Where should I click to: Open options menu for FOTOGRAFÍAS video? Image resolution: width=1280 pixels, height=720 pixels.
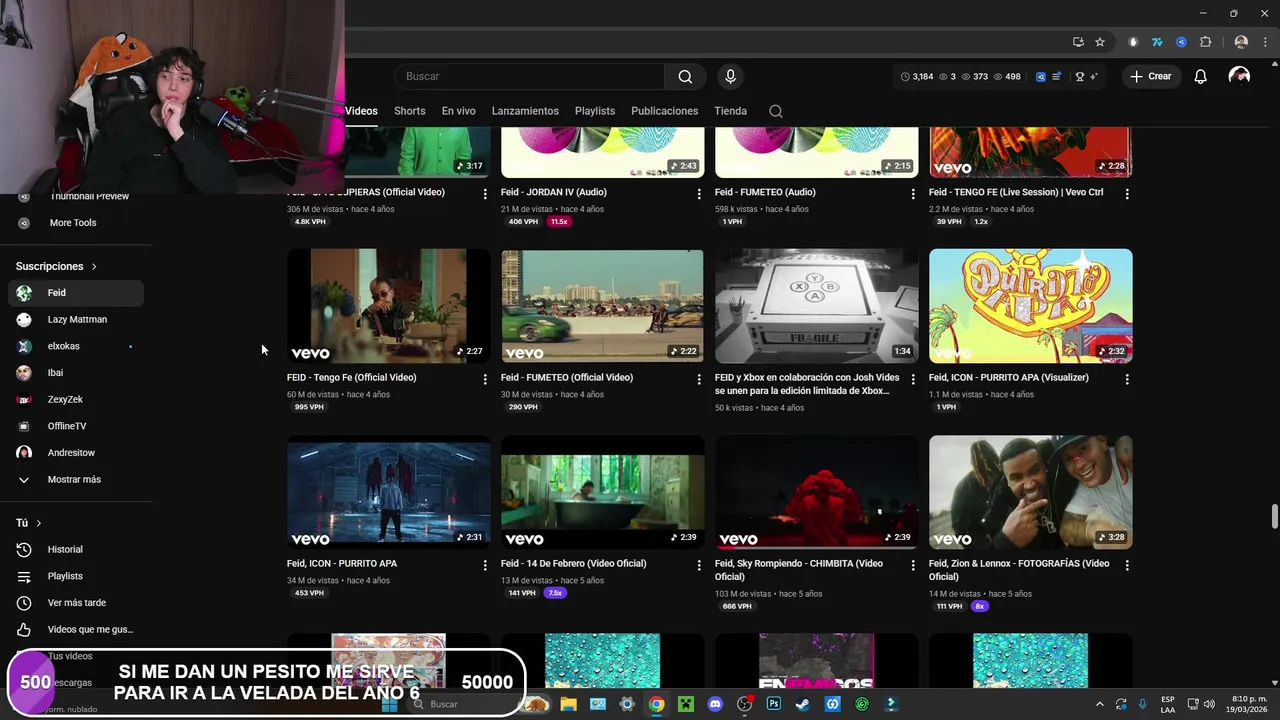pos(1127,565)
